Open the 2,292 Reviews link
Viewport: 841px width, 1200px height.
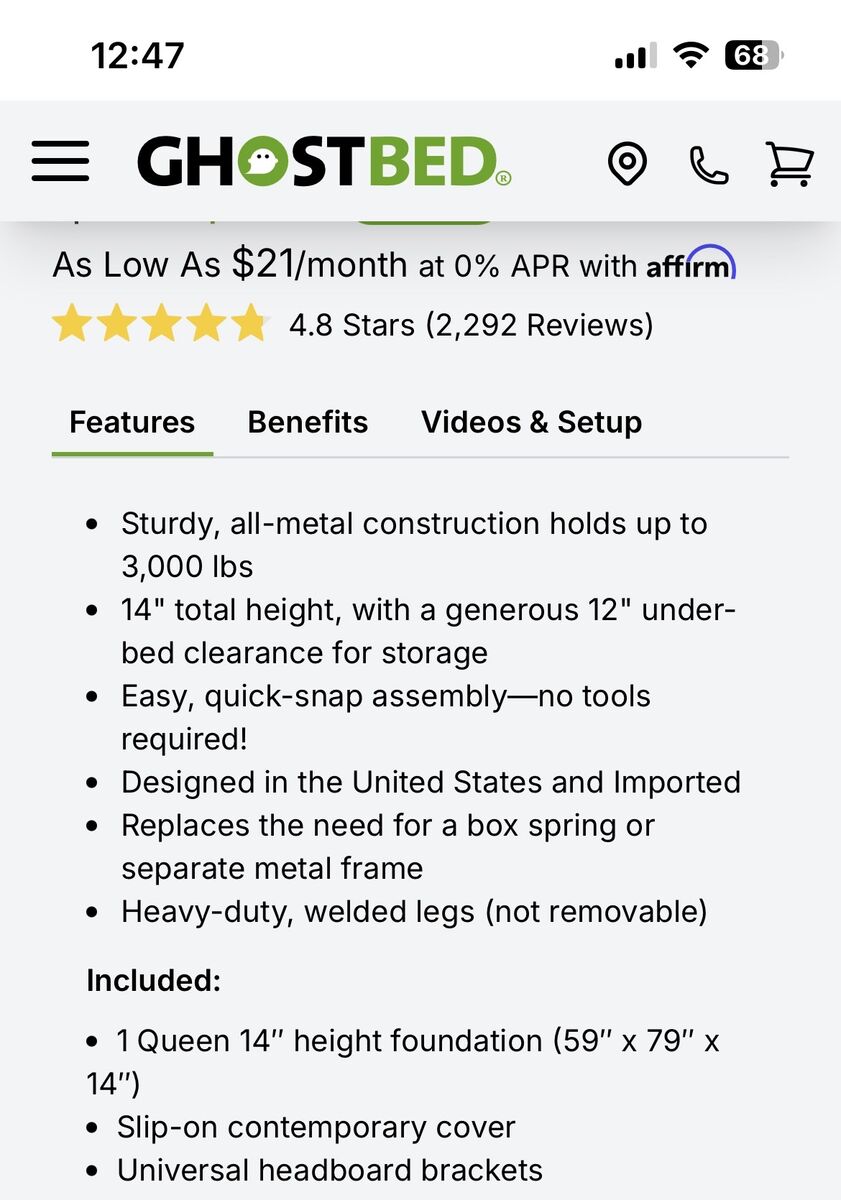(539, 325)
